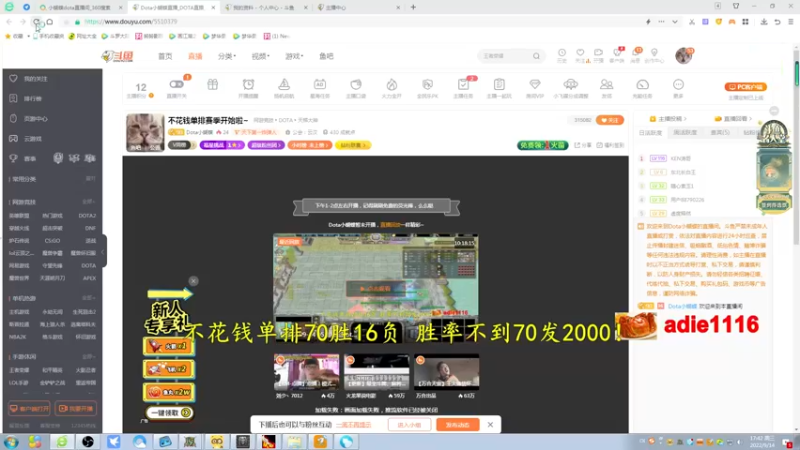Click 进入小组 button in bottom notice

[x=409, y=424]
